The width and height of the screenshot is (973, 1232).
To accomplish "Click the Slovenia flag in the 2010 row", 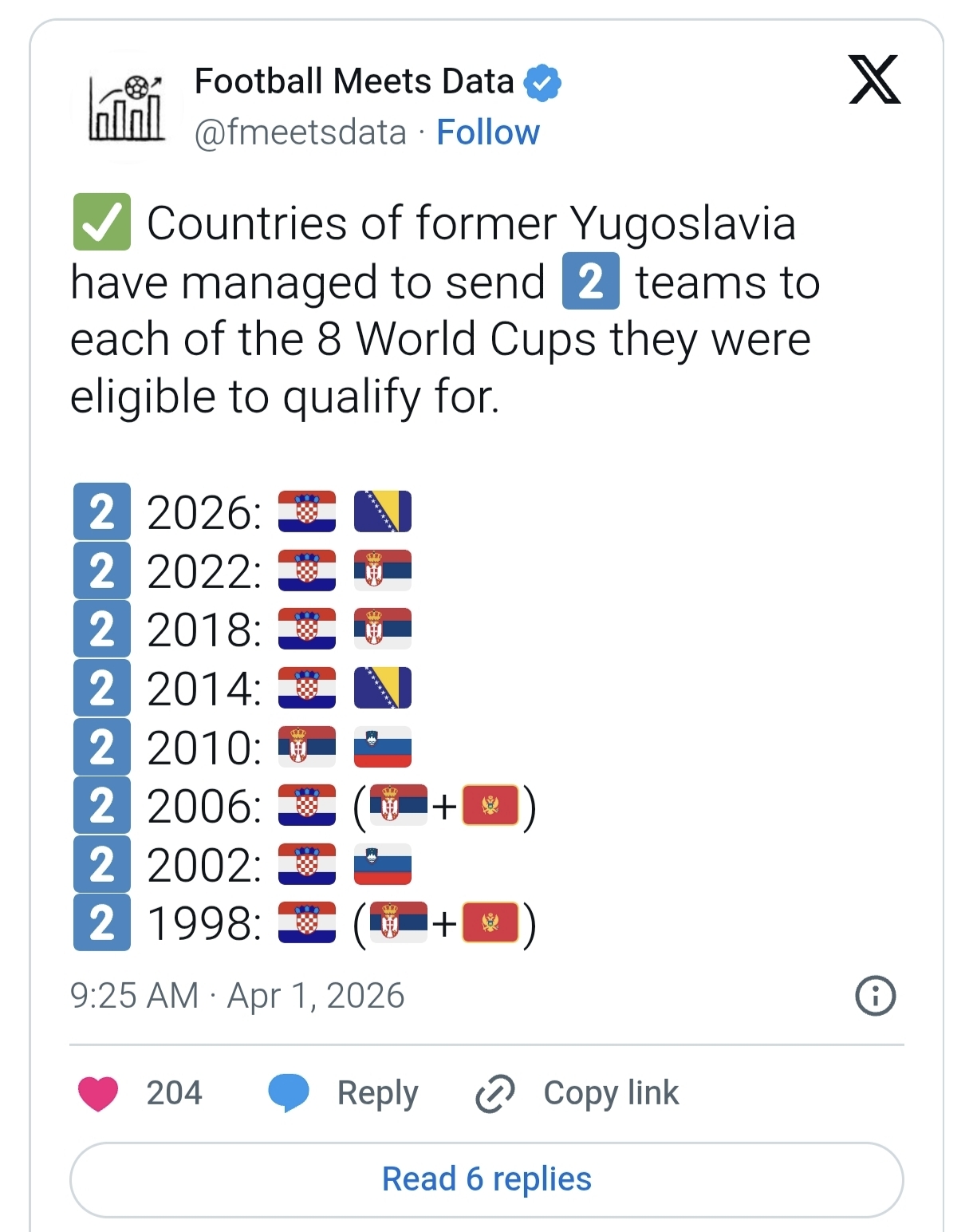I will pyautogui.click(x=383, y=747).
